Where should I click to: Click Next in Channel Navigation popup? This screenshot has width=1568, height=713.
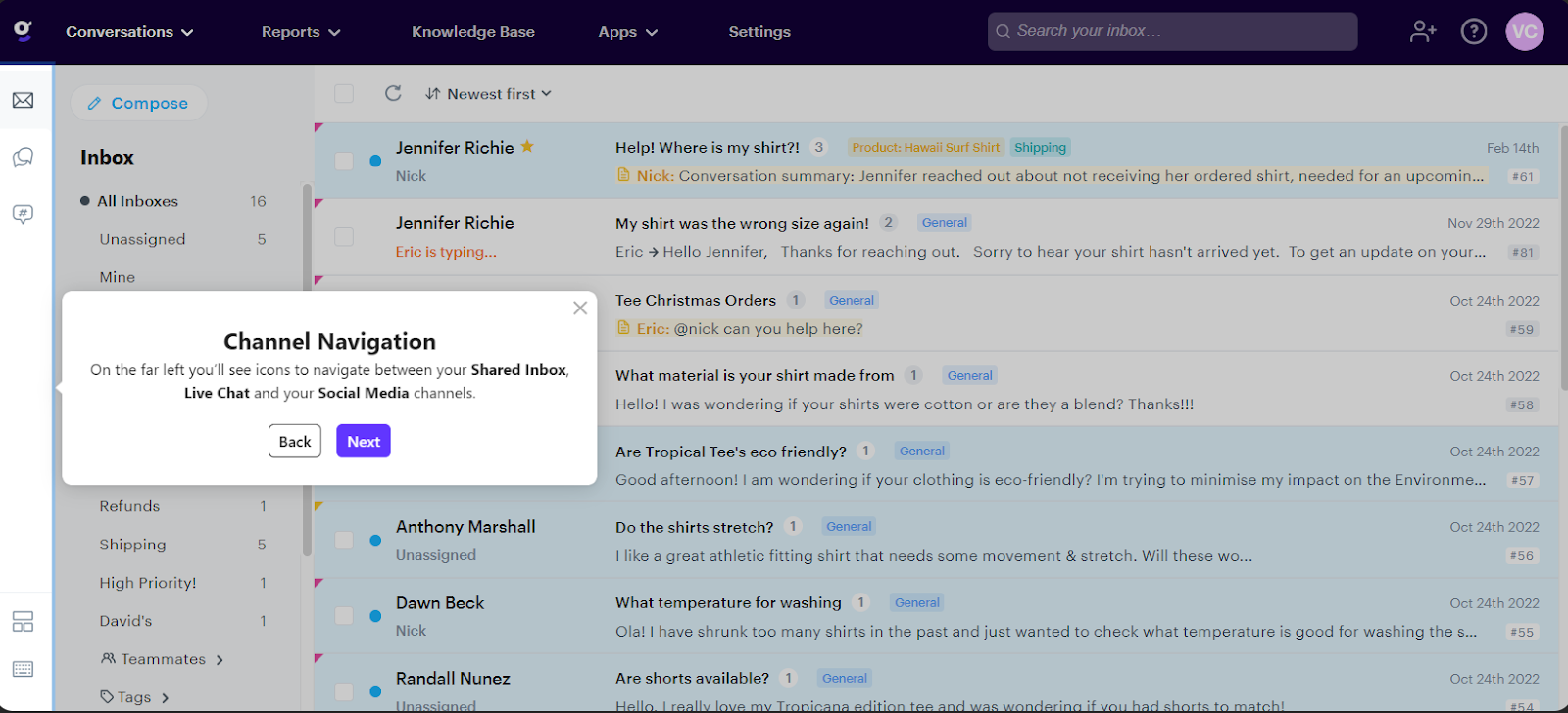click(x=363, y=441)
